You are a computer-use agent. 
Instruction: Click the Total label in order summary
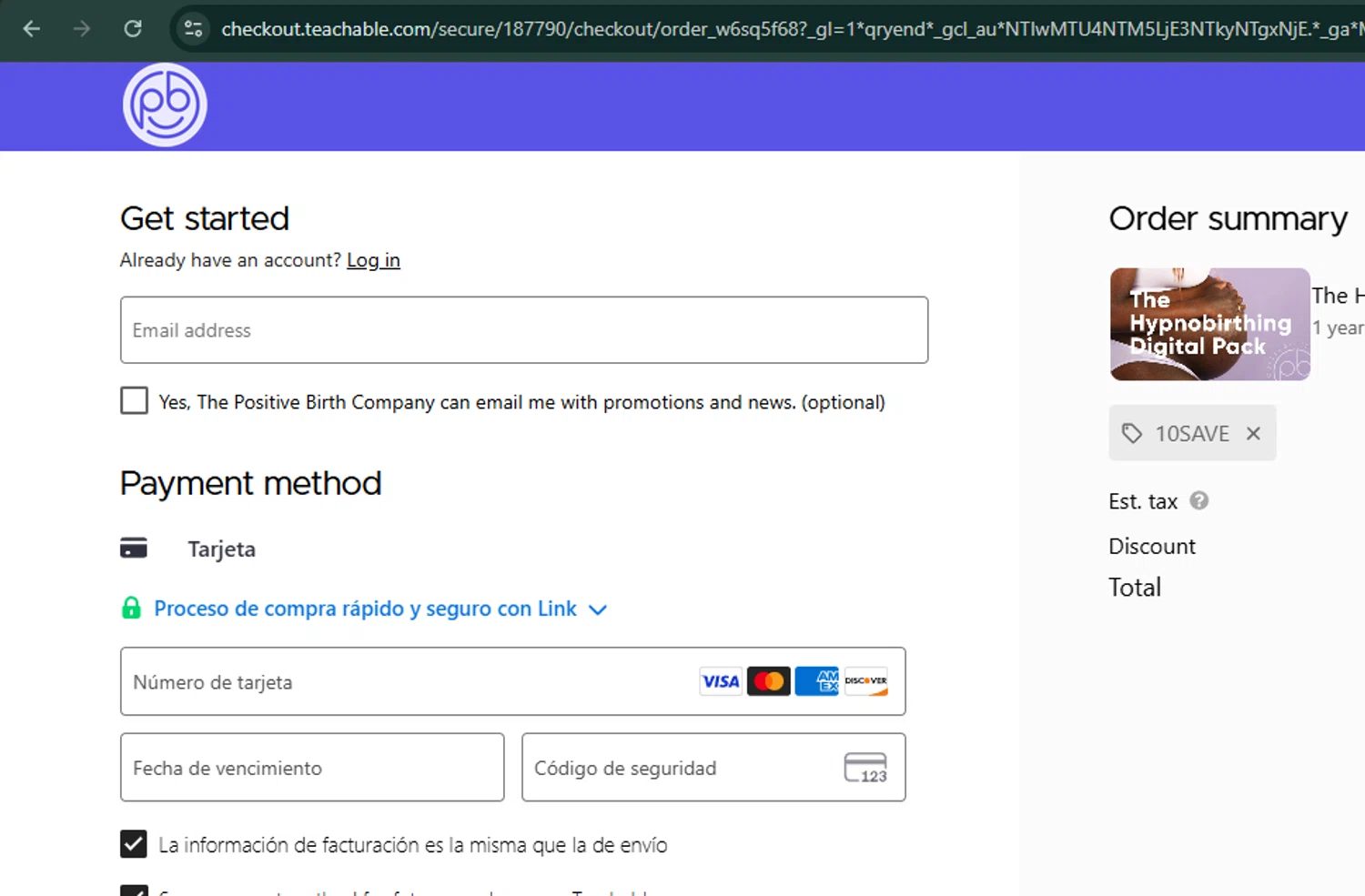(1135, 587)
